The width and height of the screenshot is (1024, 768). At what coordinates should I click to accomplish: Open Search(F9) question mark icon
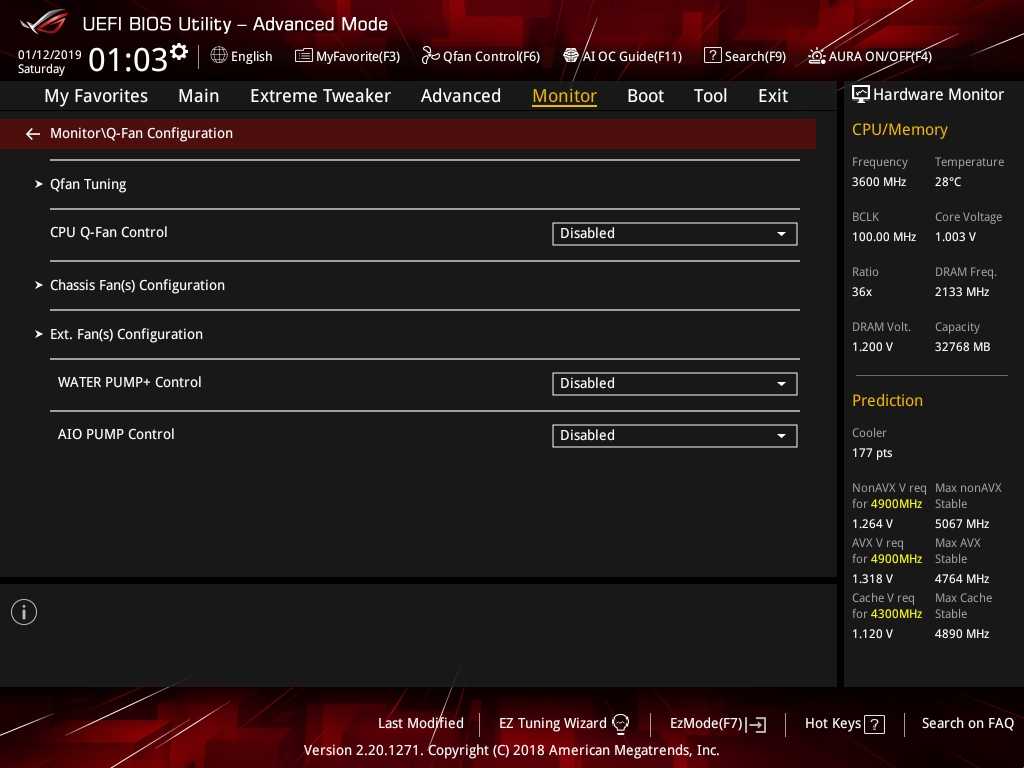pyautogui.click(x=712, y=56)
